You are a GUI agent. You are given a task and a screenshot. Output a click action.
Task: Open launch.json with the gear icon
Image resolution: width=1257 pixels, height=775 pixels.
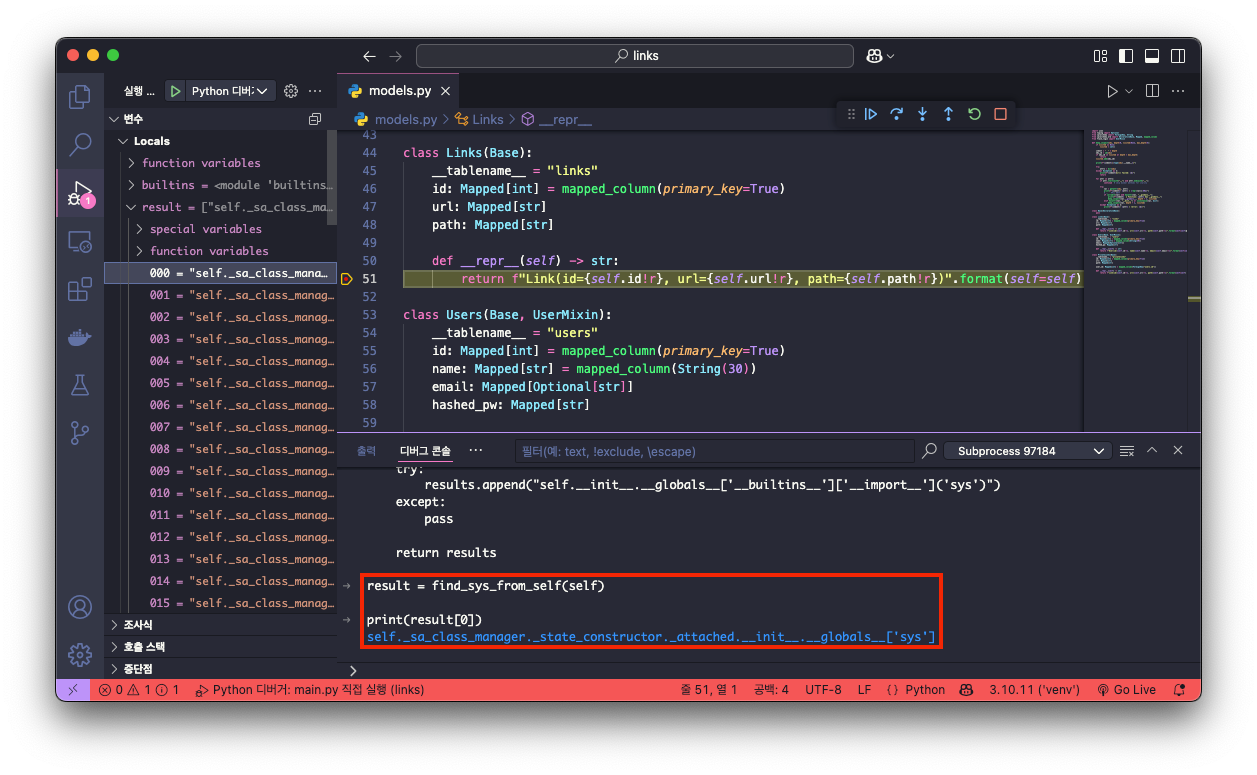[x=291, y=91]
